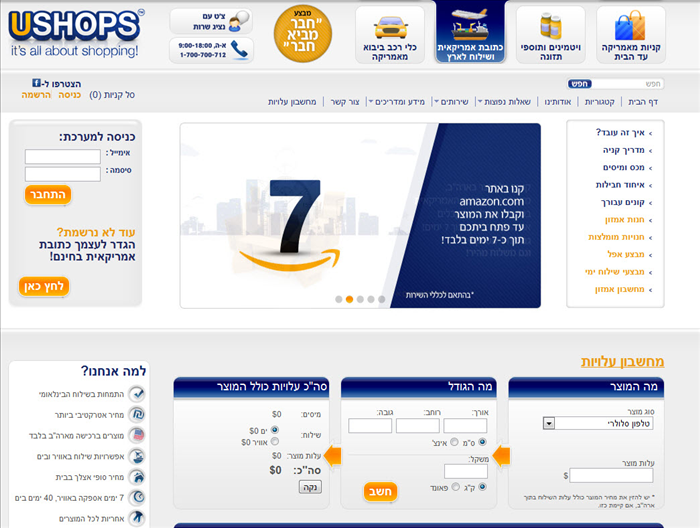The height and width of the screenshot is (528, 700).
Task: Open the shopping cart סל קניות (0)
Action: 112,95
